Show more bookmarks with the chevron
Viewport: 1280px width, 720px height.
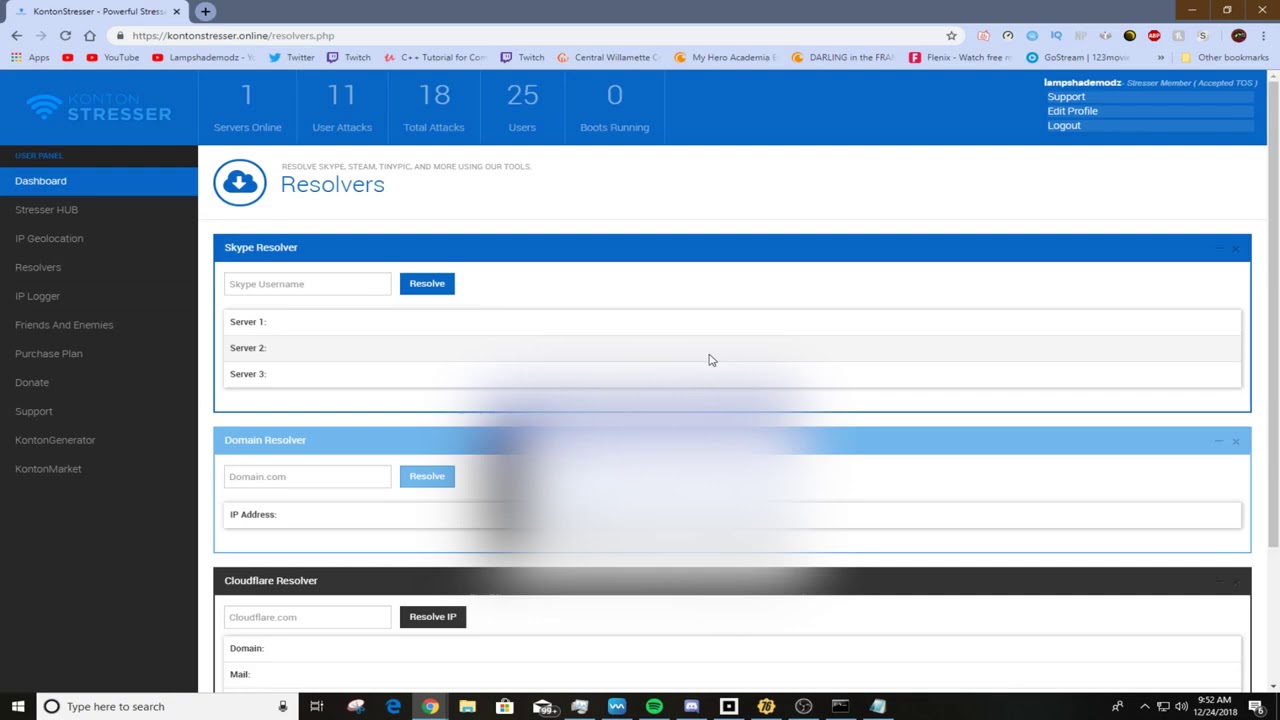1161,57
